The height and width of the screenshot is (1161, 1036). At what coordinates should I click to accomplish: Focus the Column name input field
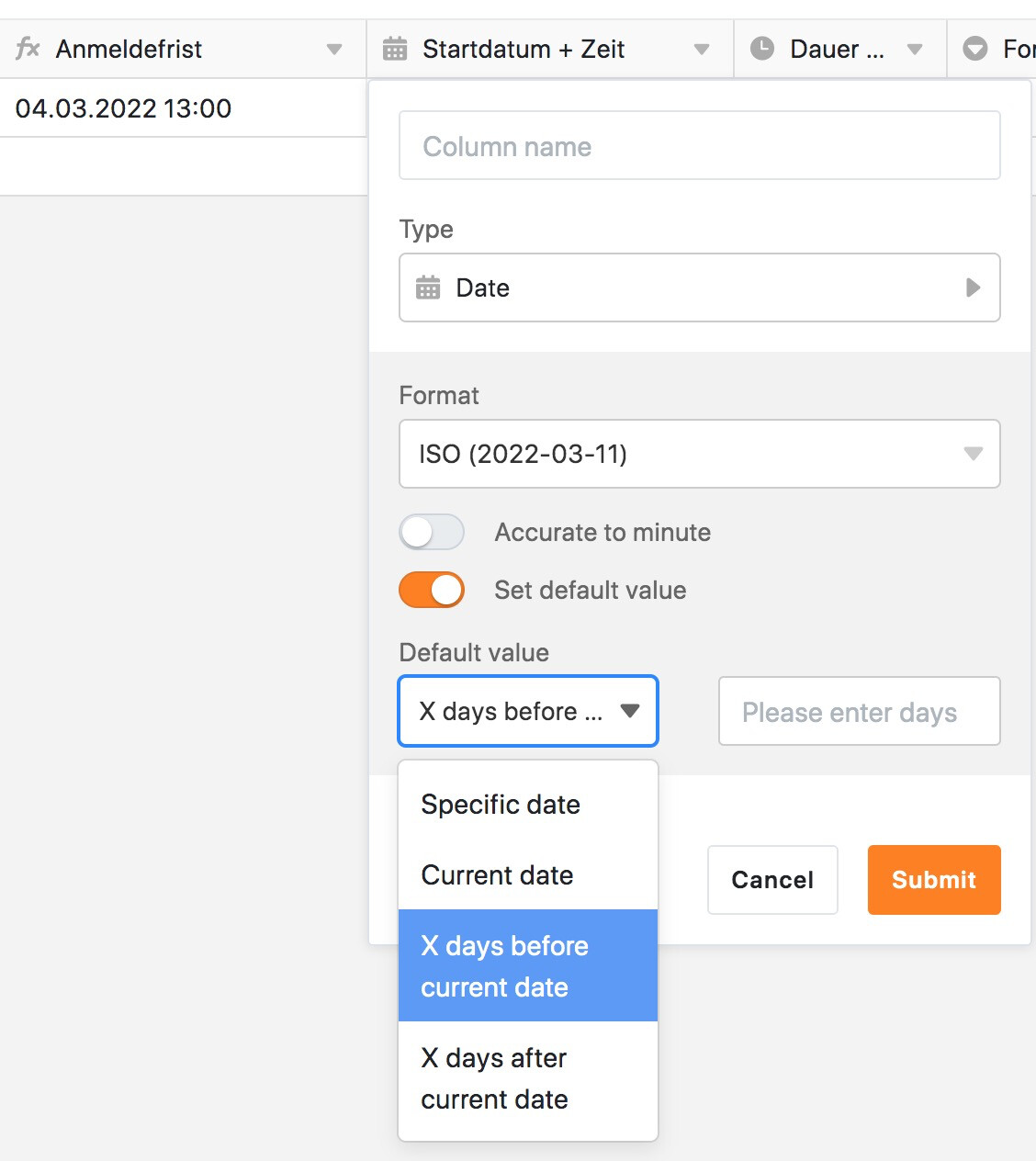click(x=699, y=146)
